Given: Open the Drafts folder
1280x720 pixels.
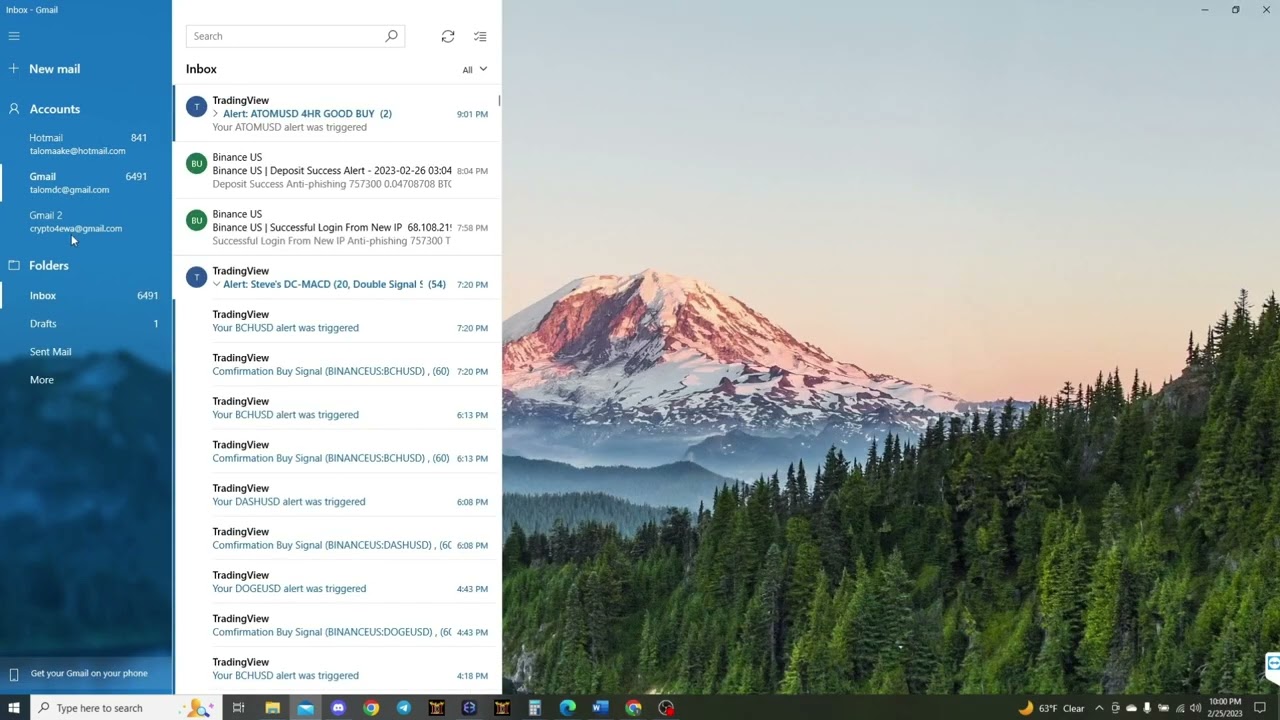Looking at the screenshot, I should pyautogui.click(x=86, y=324).
